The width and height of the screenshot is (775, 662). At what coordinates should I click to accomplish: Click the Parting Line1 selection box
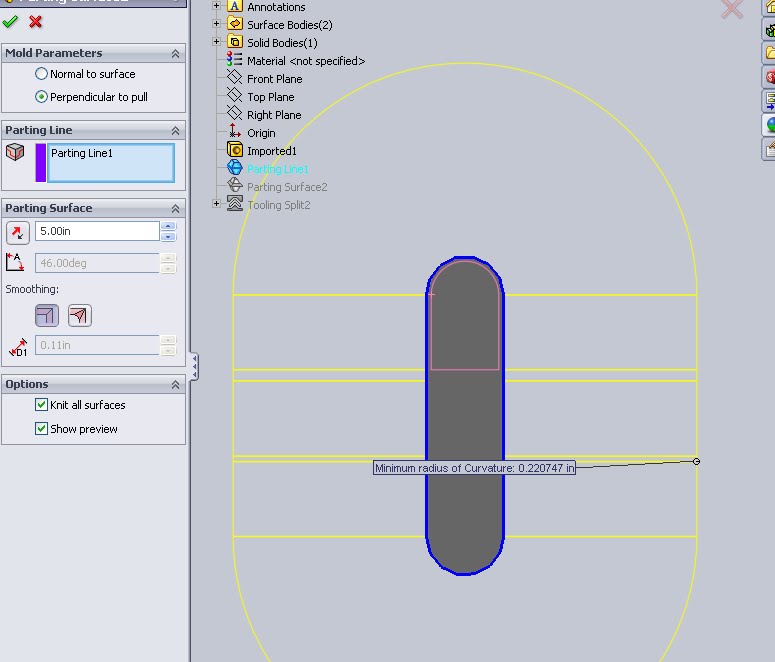(111, 163)
